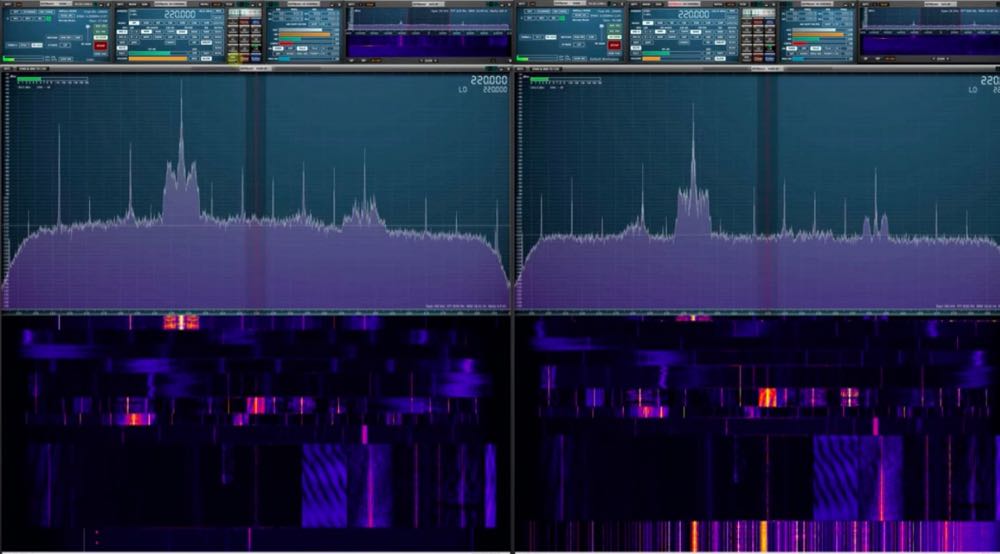
Task: Click LO 220.000 value in left spectrum
Action: tap(495, 90)
